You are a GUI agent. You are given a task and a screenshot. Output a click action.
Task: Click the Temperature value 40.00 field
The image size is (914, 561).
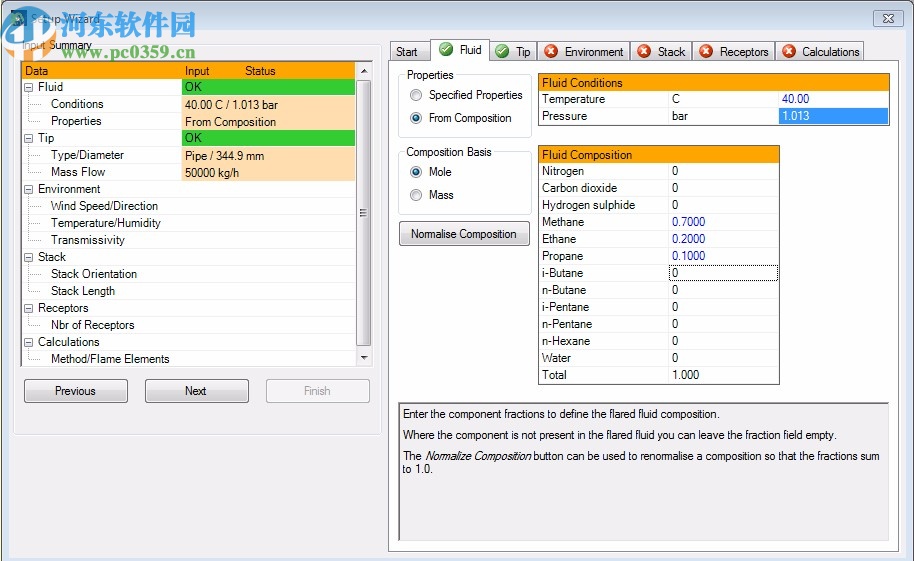(x=834, y=99)
